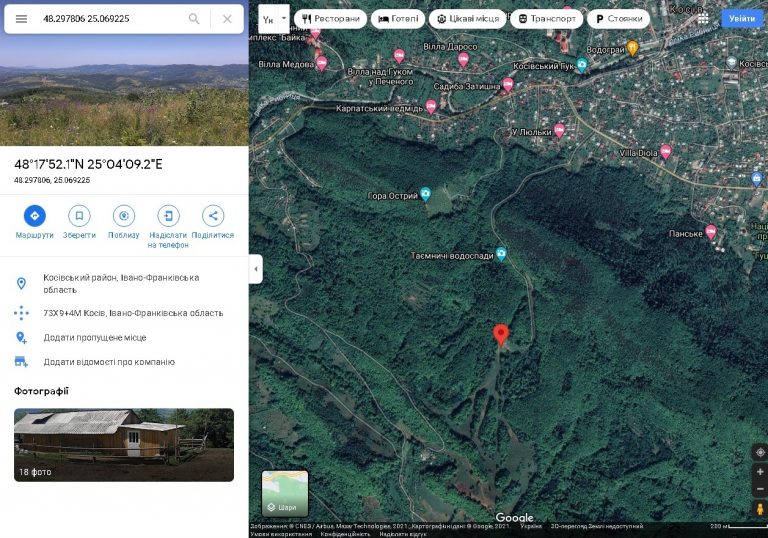Screen dimensions: 768x538
Task: Open the 18 фото barn thumbnail
Action: click(x=124, y=445)
